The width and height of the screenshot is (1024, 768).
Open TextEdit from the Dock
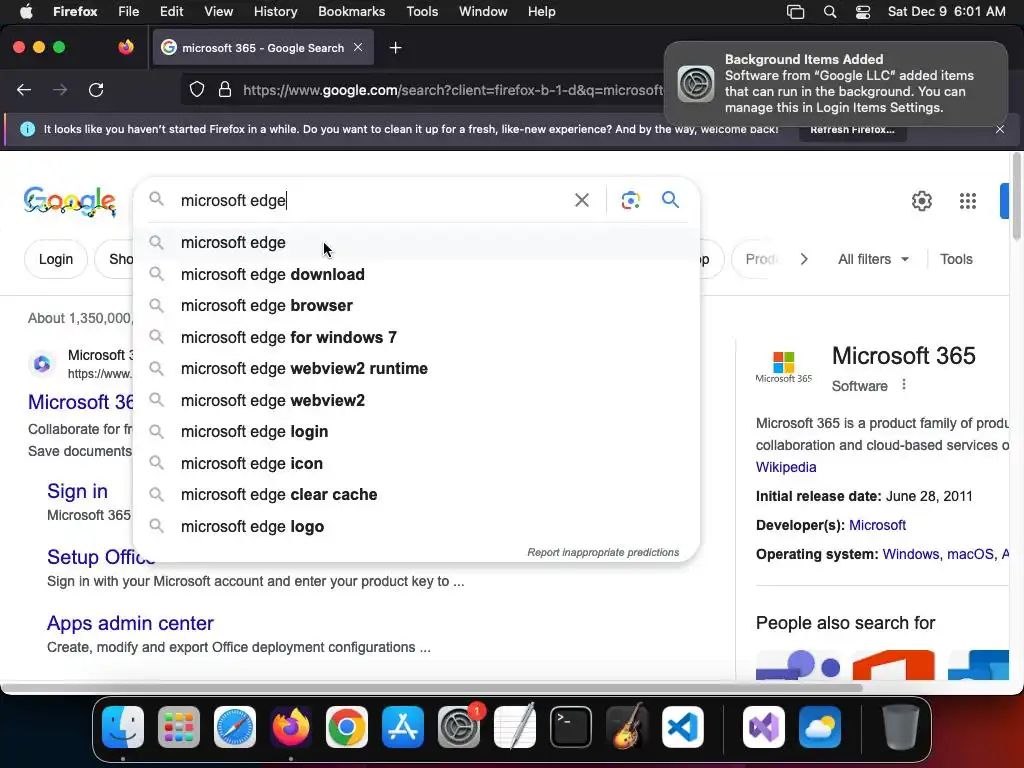point(515,727)
